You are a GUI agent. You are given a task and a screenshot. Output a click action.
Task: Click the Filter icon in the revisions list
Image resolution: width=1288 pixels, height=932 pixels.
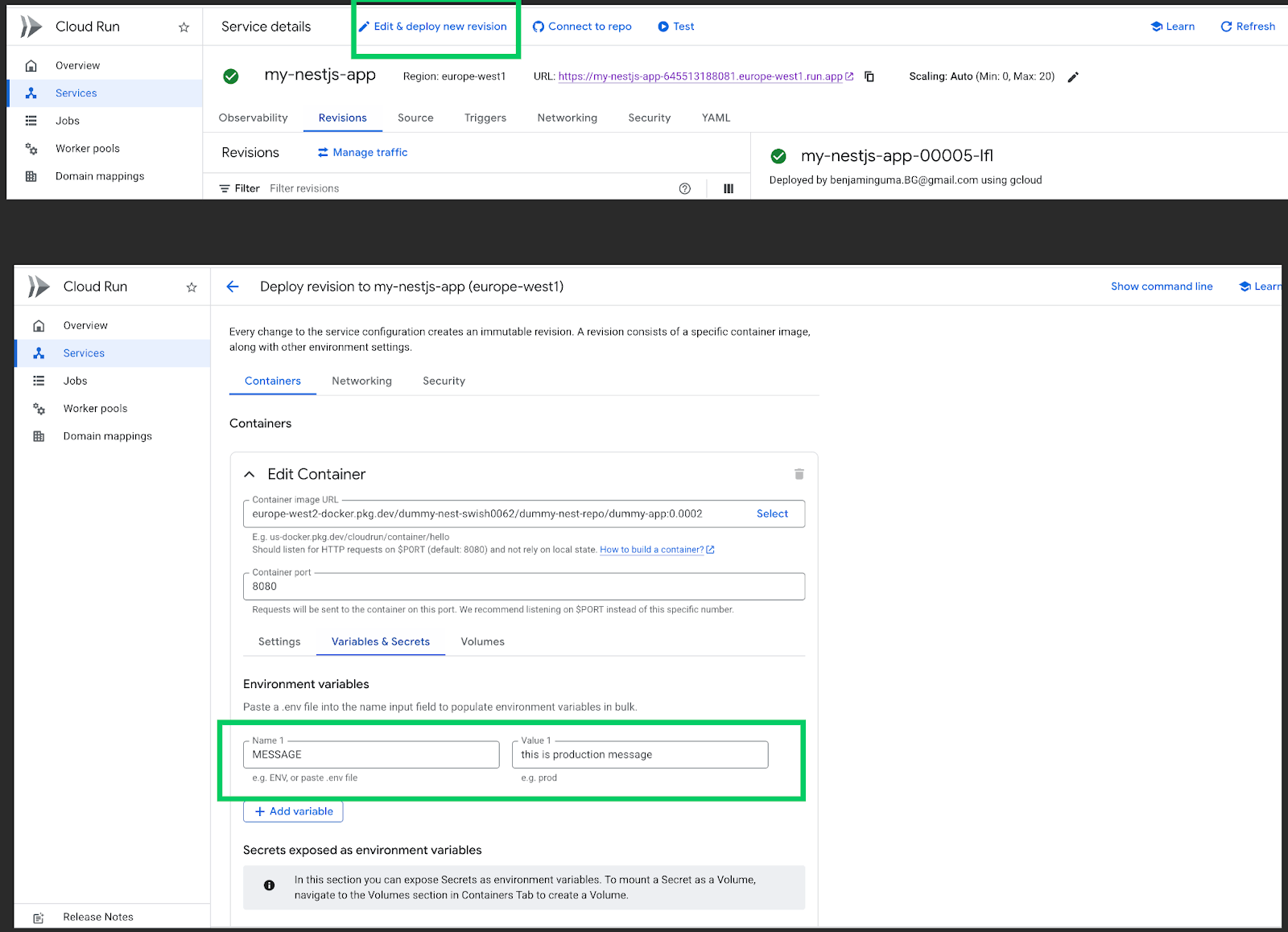tap(225, 188)
